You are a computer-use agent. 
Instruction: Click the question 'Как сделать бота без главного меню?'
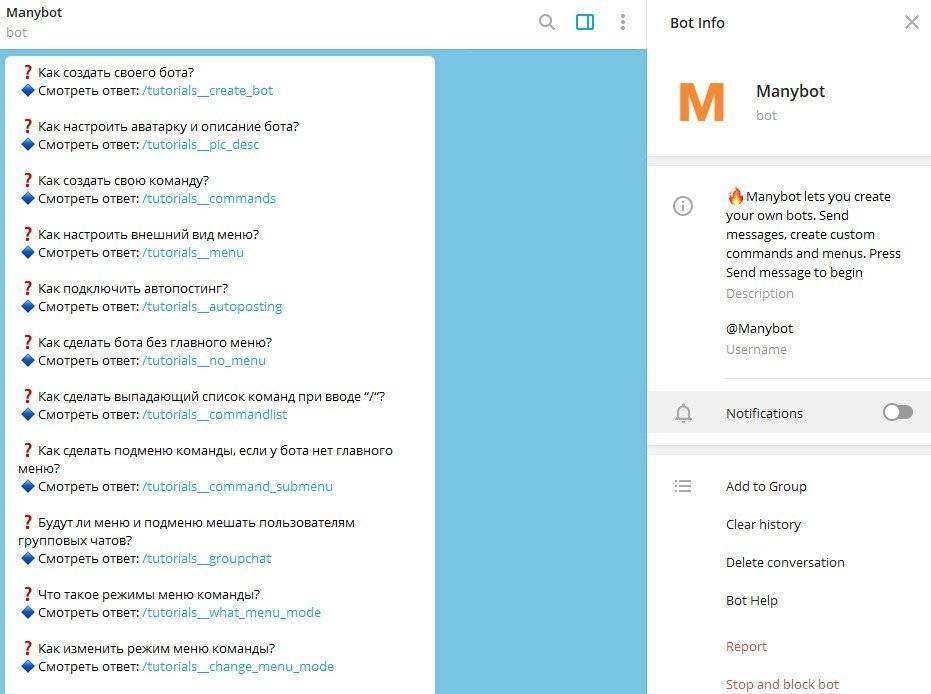(155, 343)
